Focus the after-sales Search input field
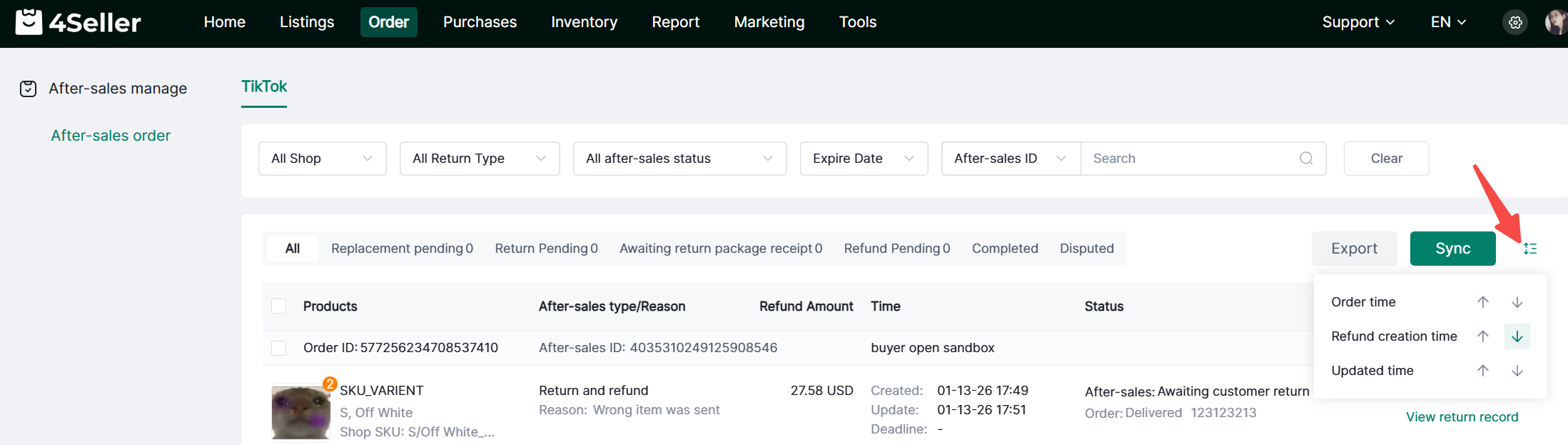The height and width of the screenshot is (445, 1568). coord(1188,159)
